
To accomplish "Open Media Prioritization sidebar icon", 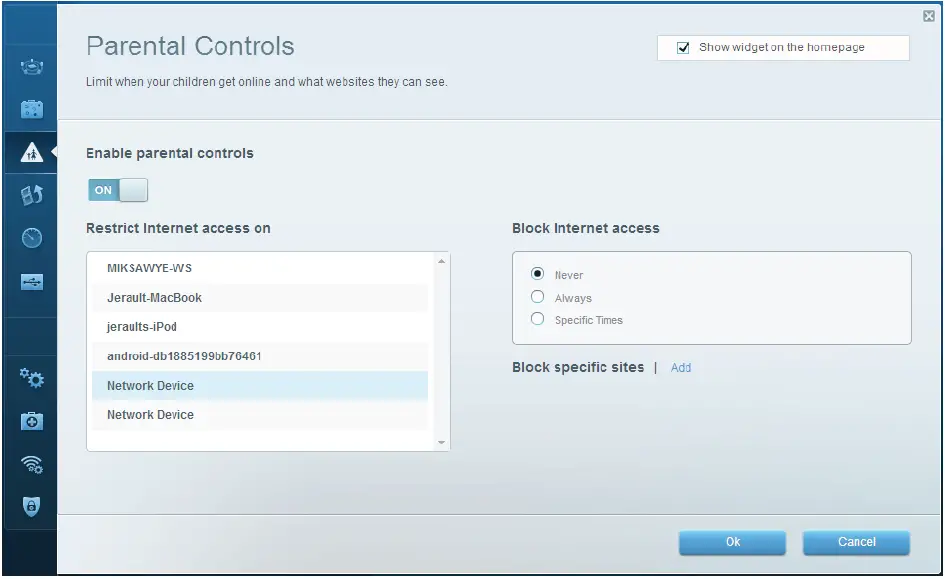I will tap(31, 195).
